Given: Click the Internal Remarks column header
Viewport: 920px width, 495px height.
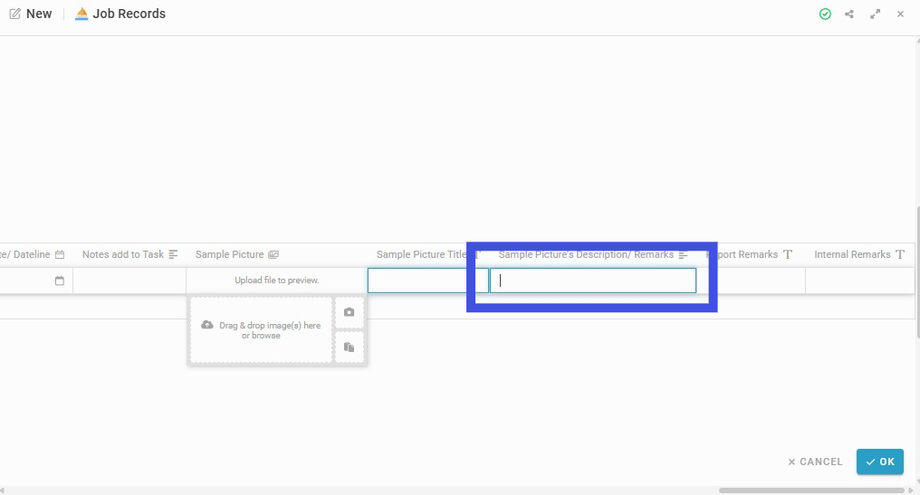Looking at the screenshot, I should pyautogui.click(x=860, y=255).
